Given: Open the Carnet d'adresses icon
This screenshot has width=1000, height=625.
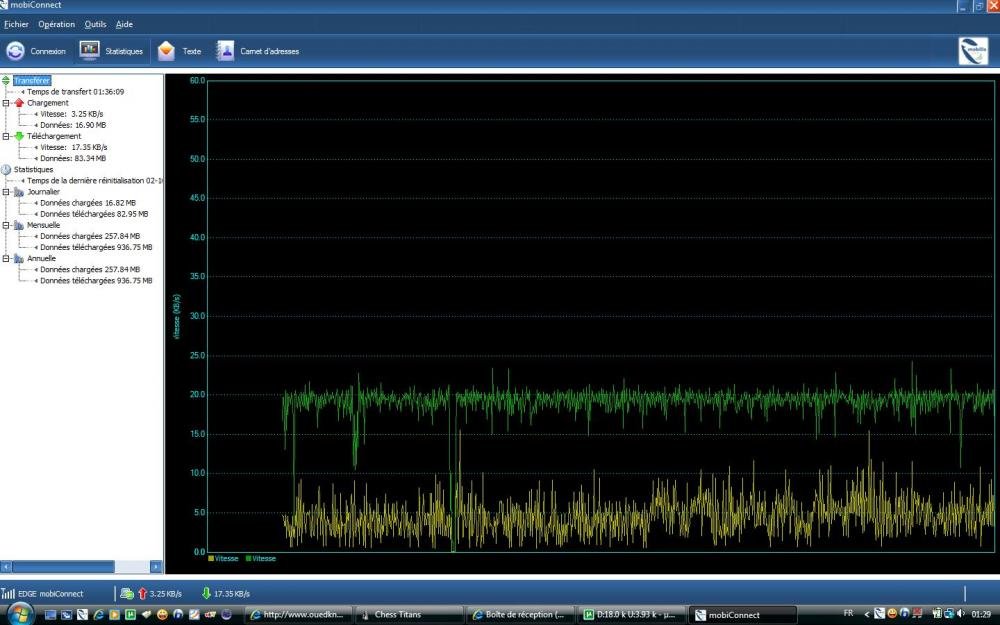Looking at the screenshot, I should click(226, 51).
